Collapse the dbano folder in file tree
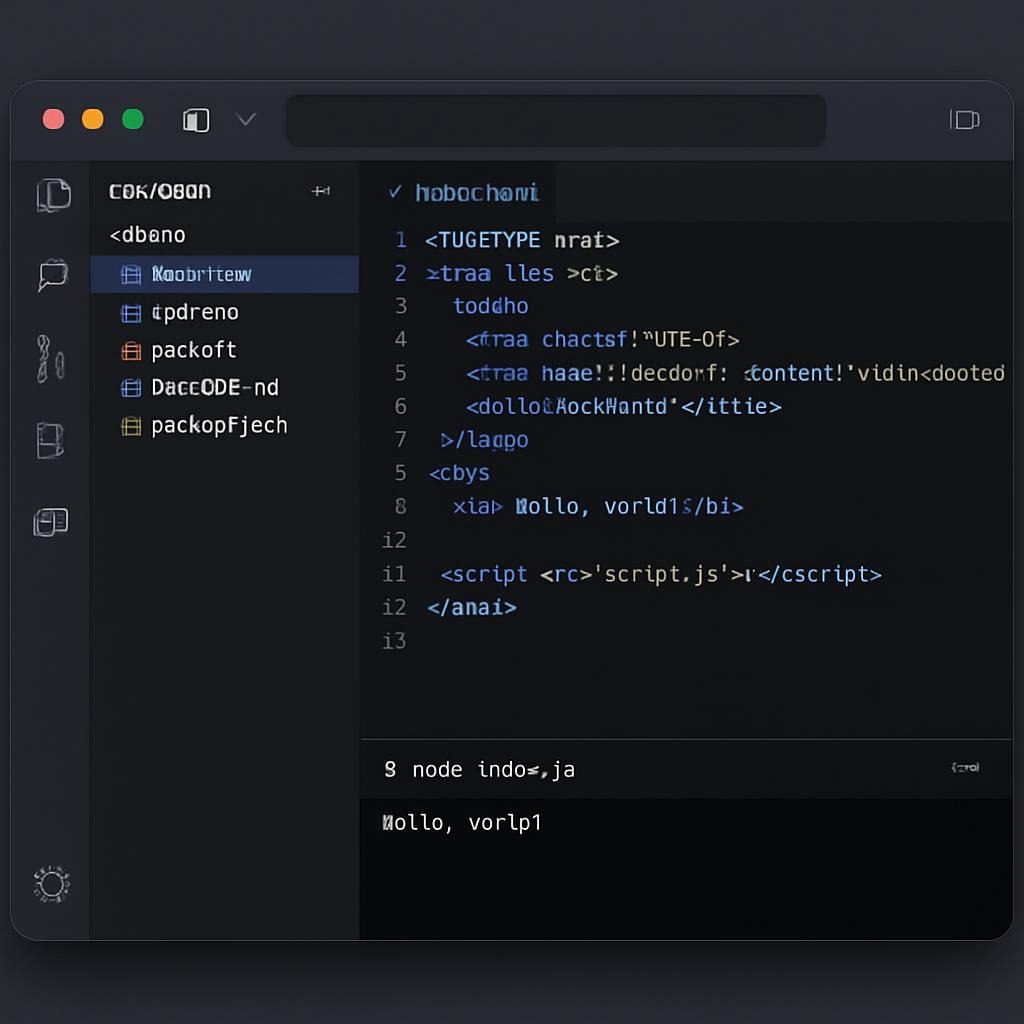Screen dimensions: 1024x1024 [x=148, y=235]
